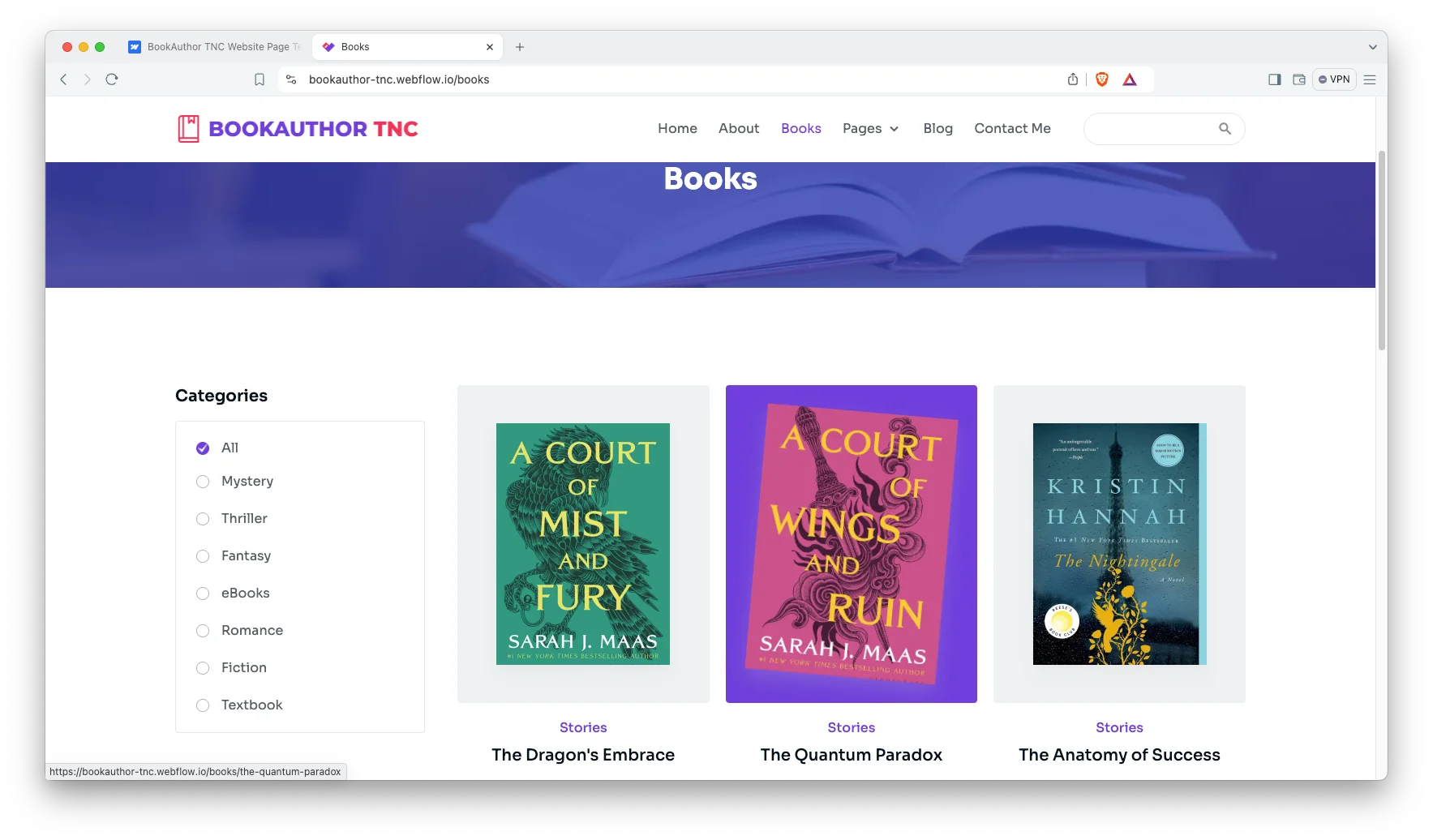Select the Fantasy category radio button
The image size is (1433, 840).
point(203,556)
